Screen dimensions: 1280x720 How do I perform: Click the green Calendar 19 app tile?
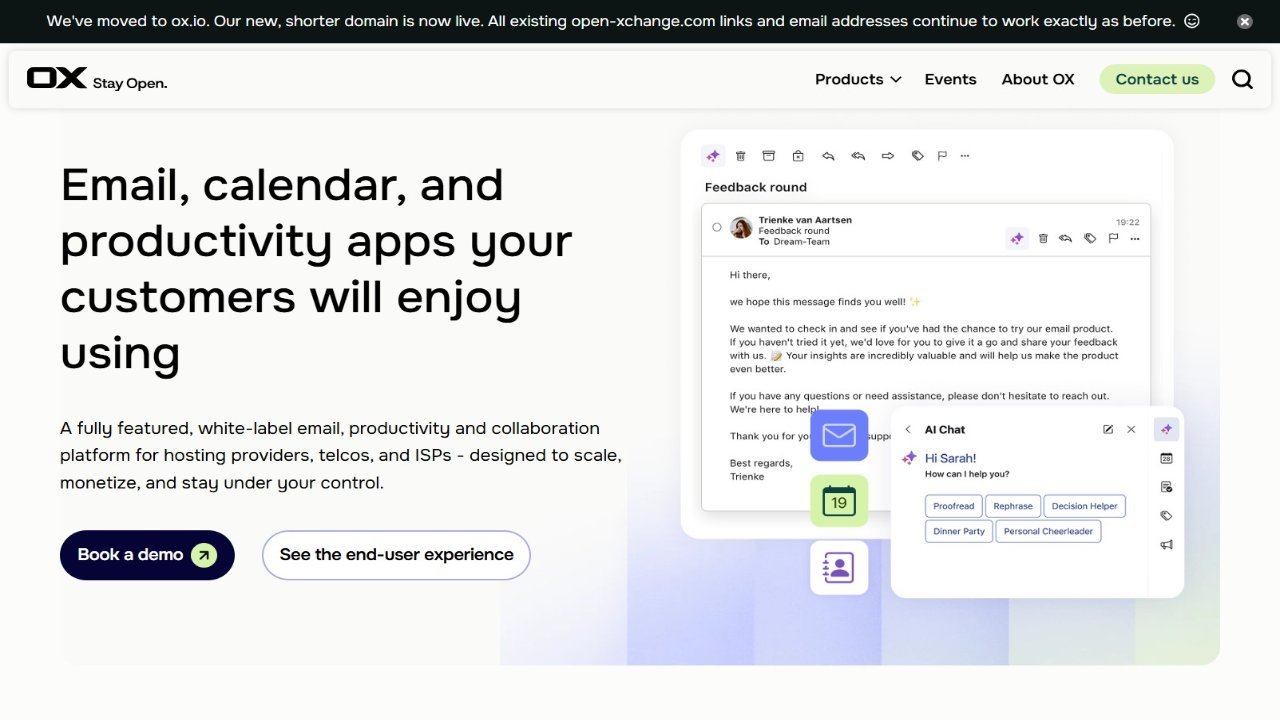coord(839,501)
